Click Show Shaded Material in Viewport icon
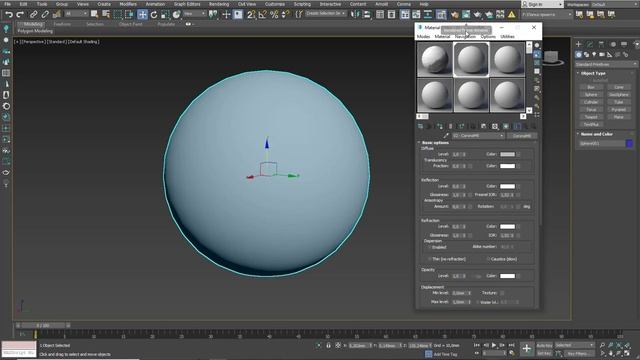 pyautogui.click(x=506, y=127)
